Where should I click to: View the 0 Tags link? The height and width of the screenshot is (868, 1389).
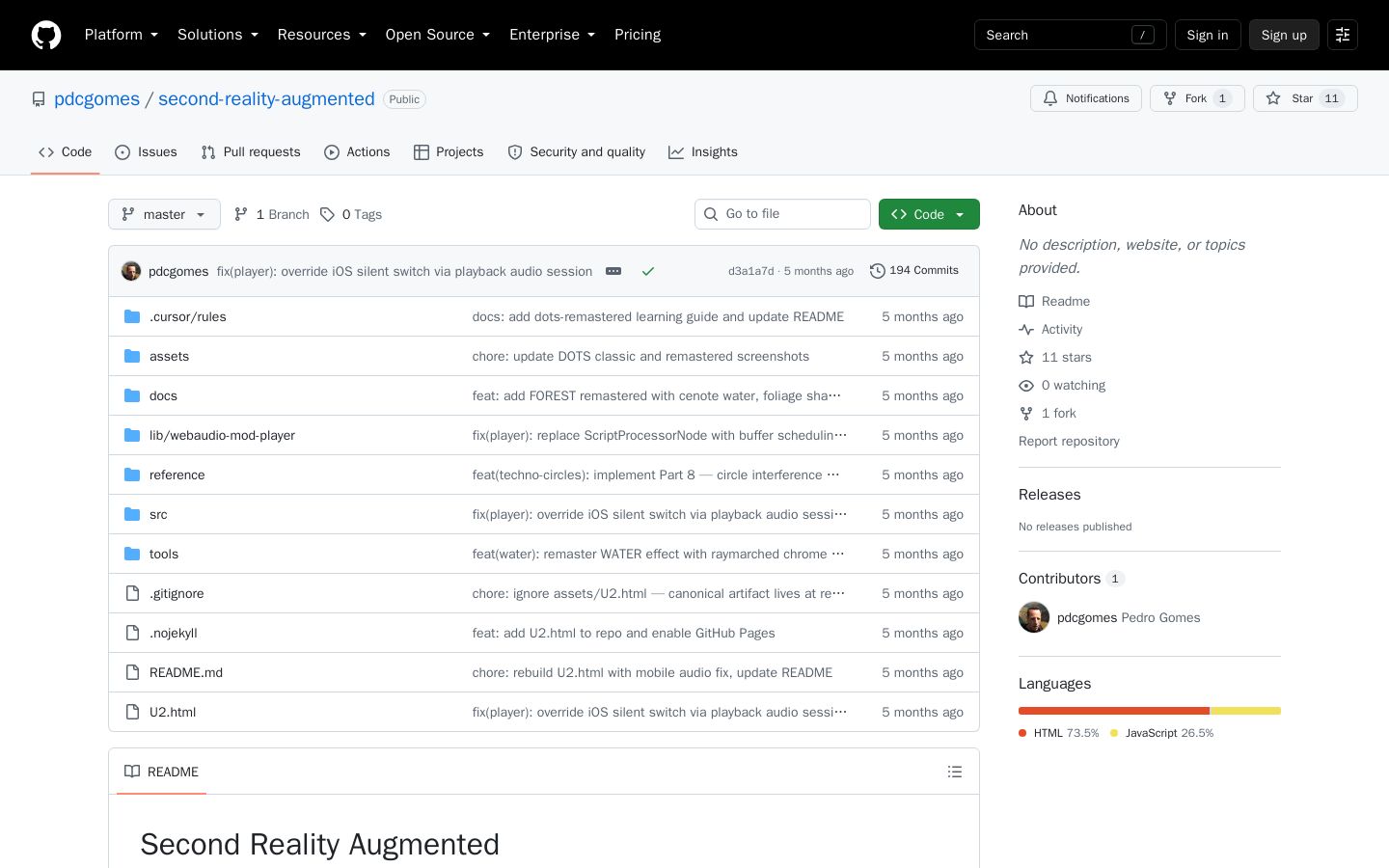coord(351,214)
